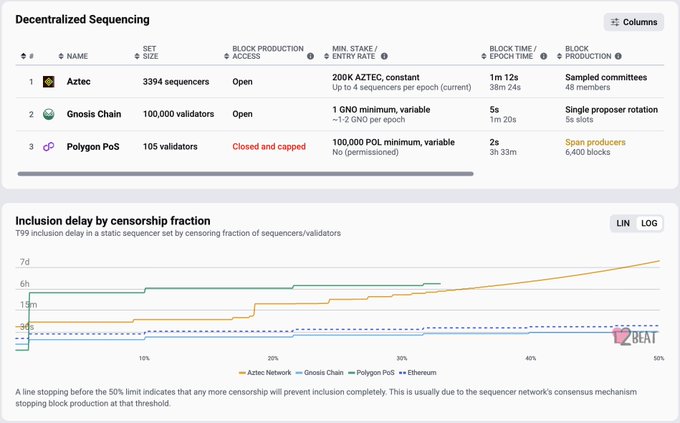Show info tooltip for Block Time / Epoch Time

(543, 56)
